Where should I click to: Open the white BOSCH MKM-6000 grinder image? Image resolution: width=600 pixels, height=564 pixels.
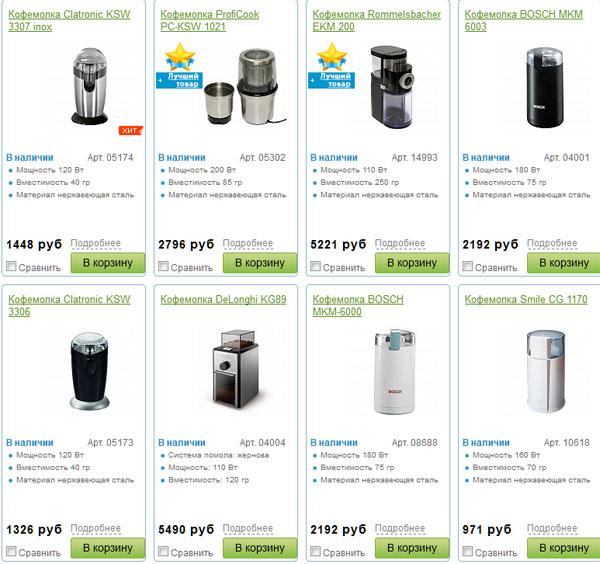395,372
